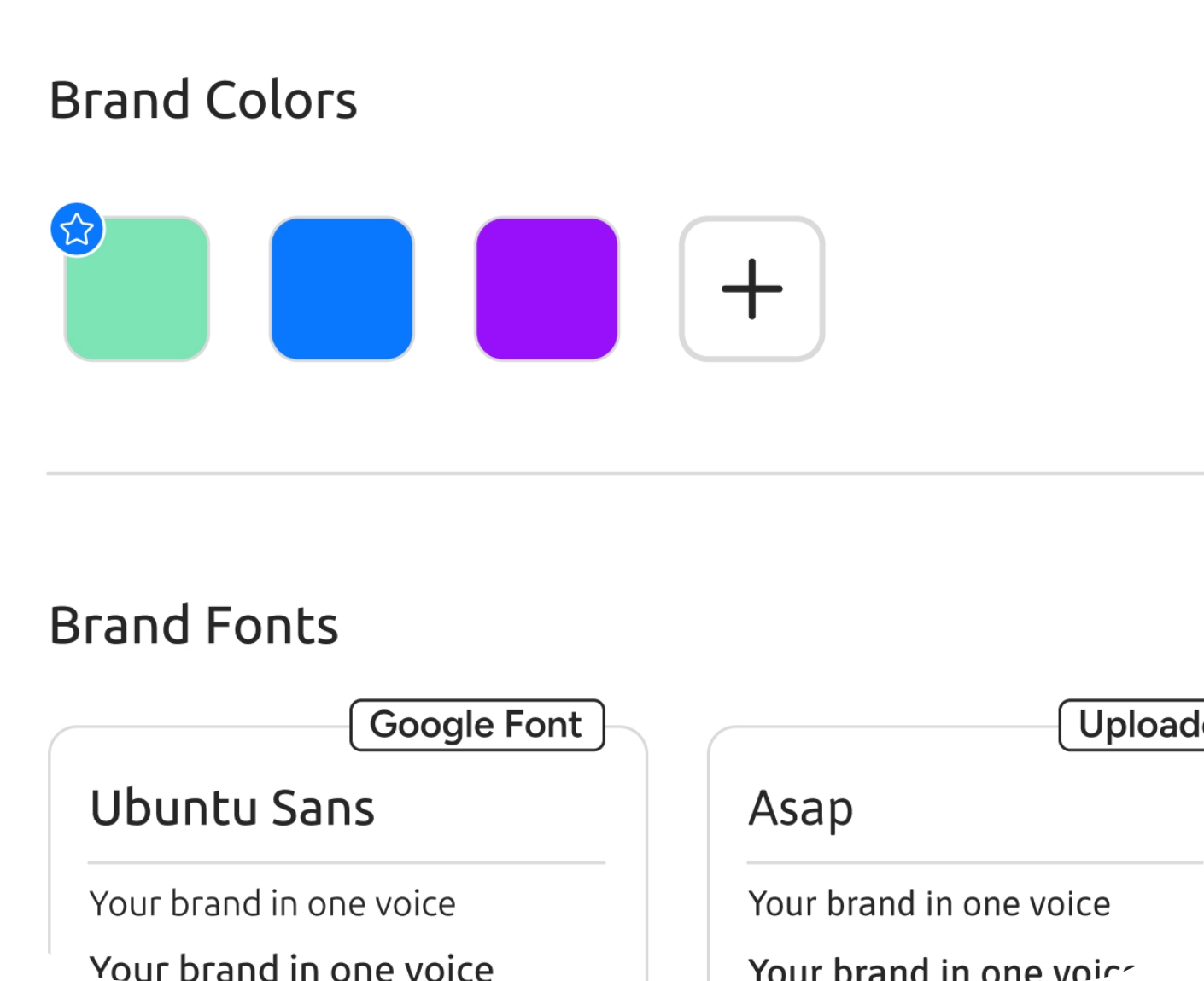This screenshot has height=981, width=1204.
Task: Click the separator line above Brand Fonts
Action: click(623, 473)
